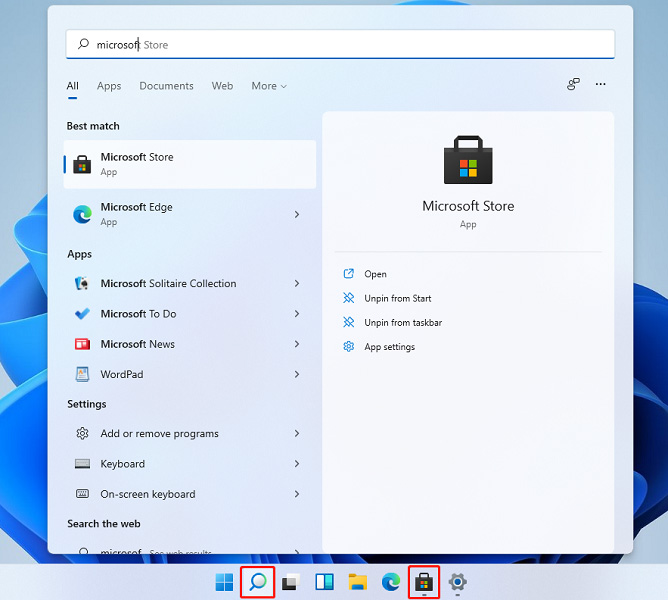Screen dimensions: 668x600
Task: Expand Keyboard setting chevron
Action: 297,464
